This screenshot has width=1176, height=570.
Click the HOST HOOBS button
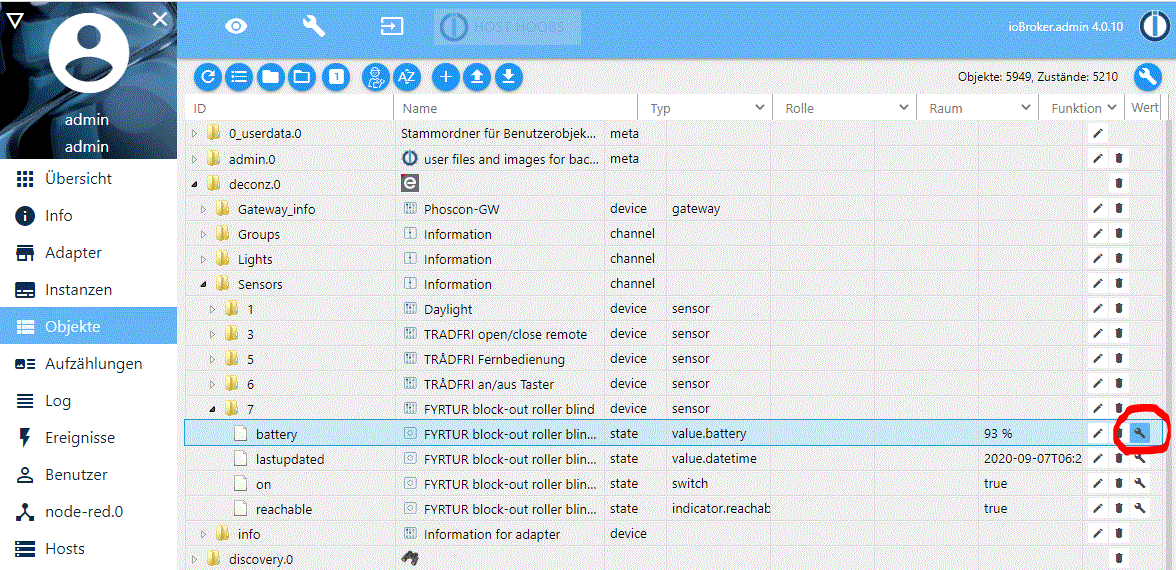click(x=507, y=27)
